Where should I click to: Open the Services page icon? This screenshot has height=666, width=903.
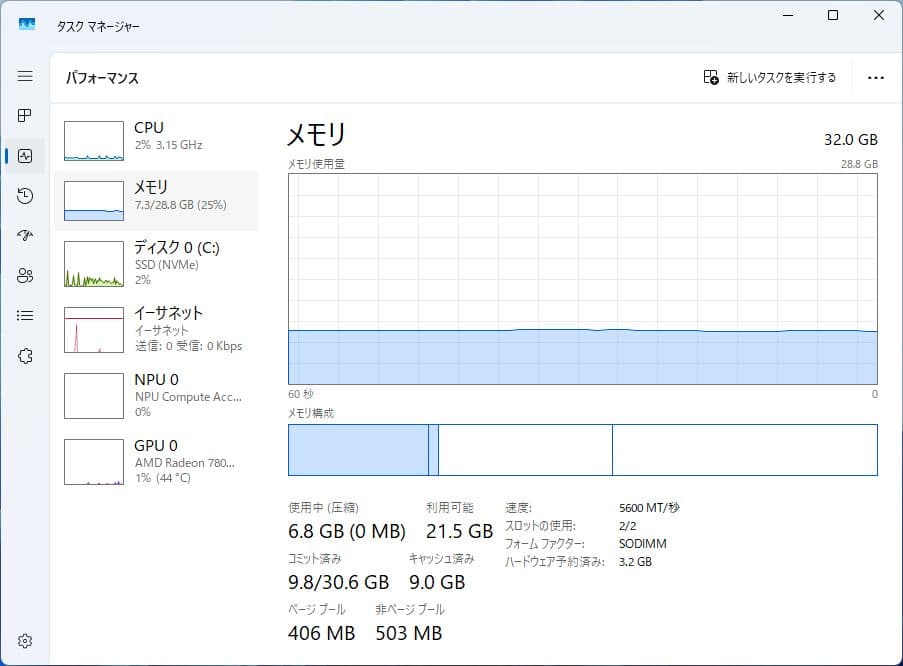point(25,355)
